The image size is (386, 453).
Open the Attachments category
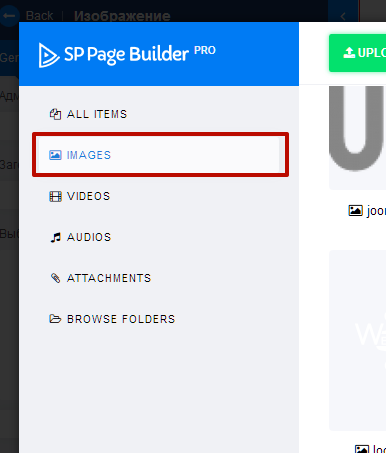[159, 278]
